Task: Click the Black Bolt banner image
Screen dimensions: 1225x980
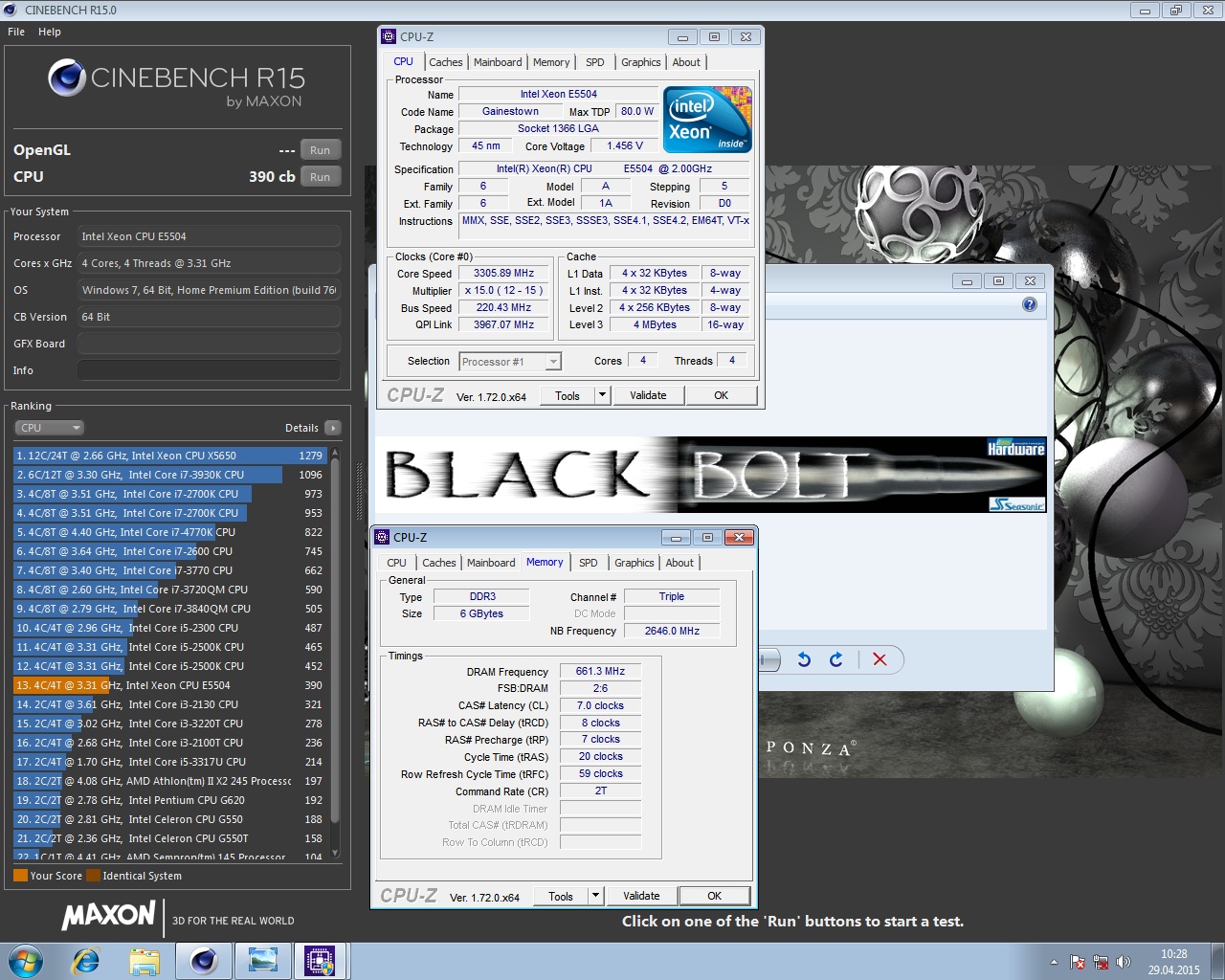Action: point(711,475)
